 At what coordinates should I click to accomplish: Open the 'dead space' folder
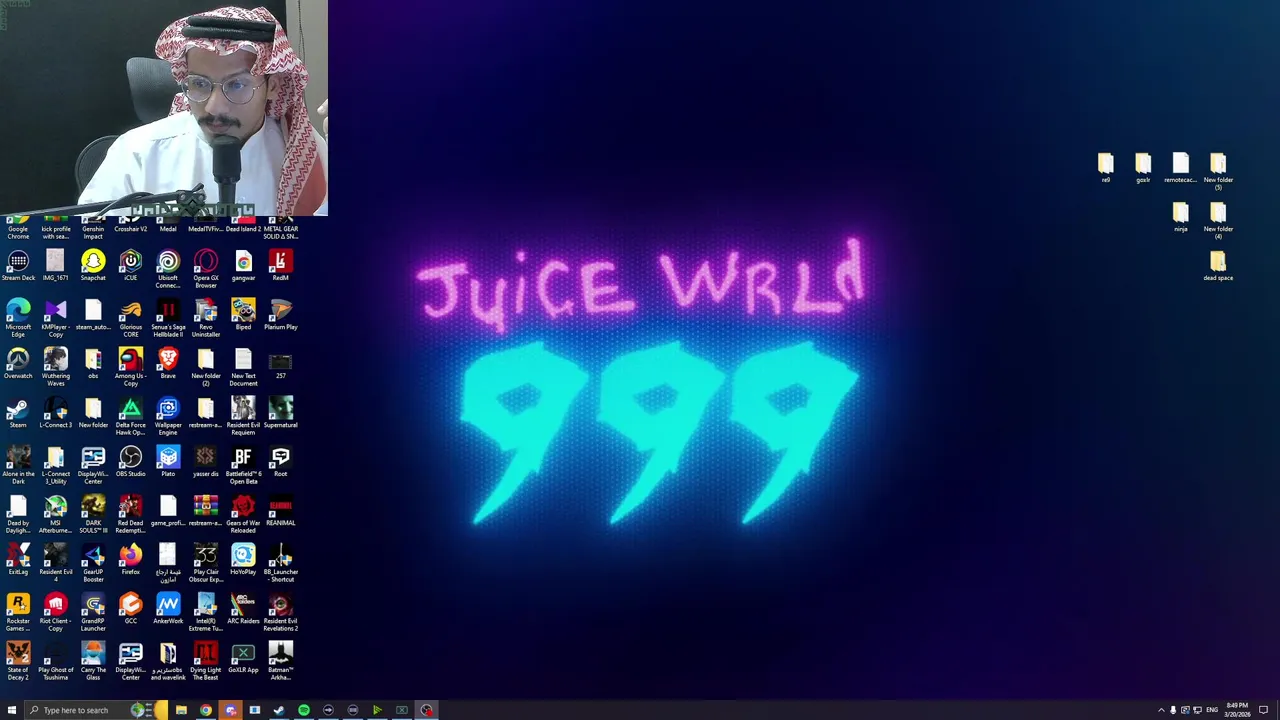(1218, 266)
